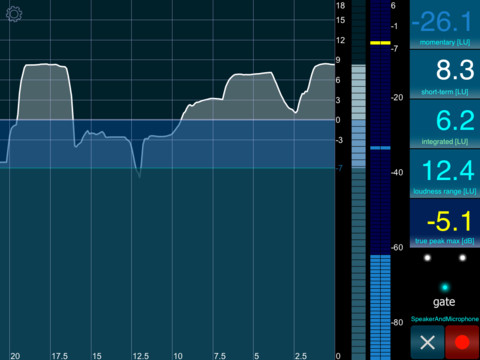480x360 pixels.
Task: Click the yellow true peak marker
Action: click(380, 43)
